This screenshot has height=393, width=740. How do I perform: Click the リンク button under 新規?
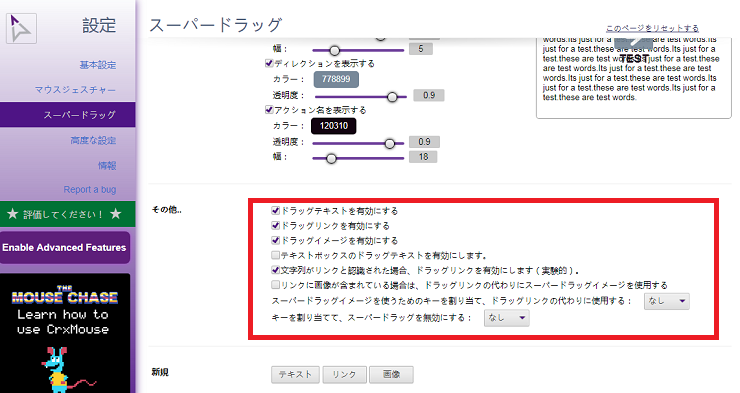click(x=344, y=375)
